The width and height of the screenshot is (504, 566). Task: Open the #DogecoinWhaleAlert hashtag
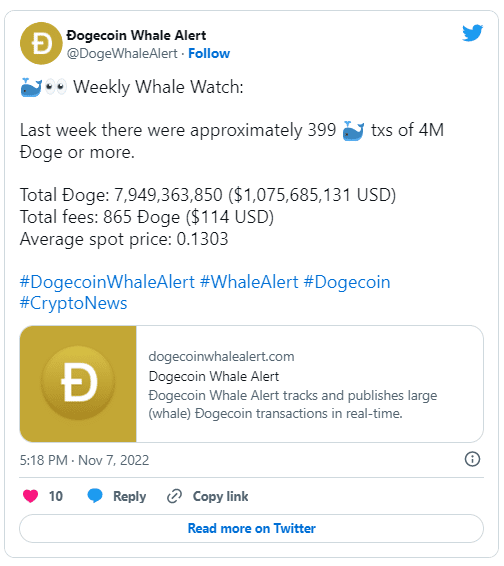(x=107, y=282)
